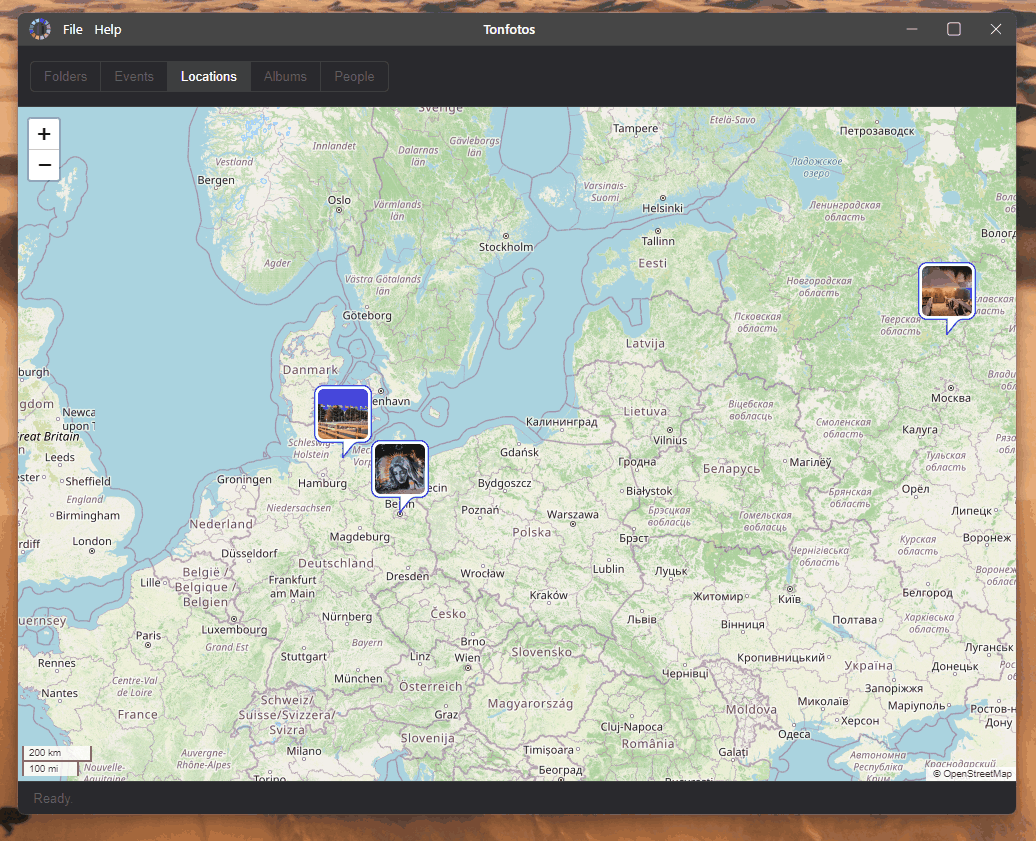
Task: Click the Київ label on the map
Action: coord(789,599)
